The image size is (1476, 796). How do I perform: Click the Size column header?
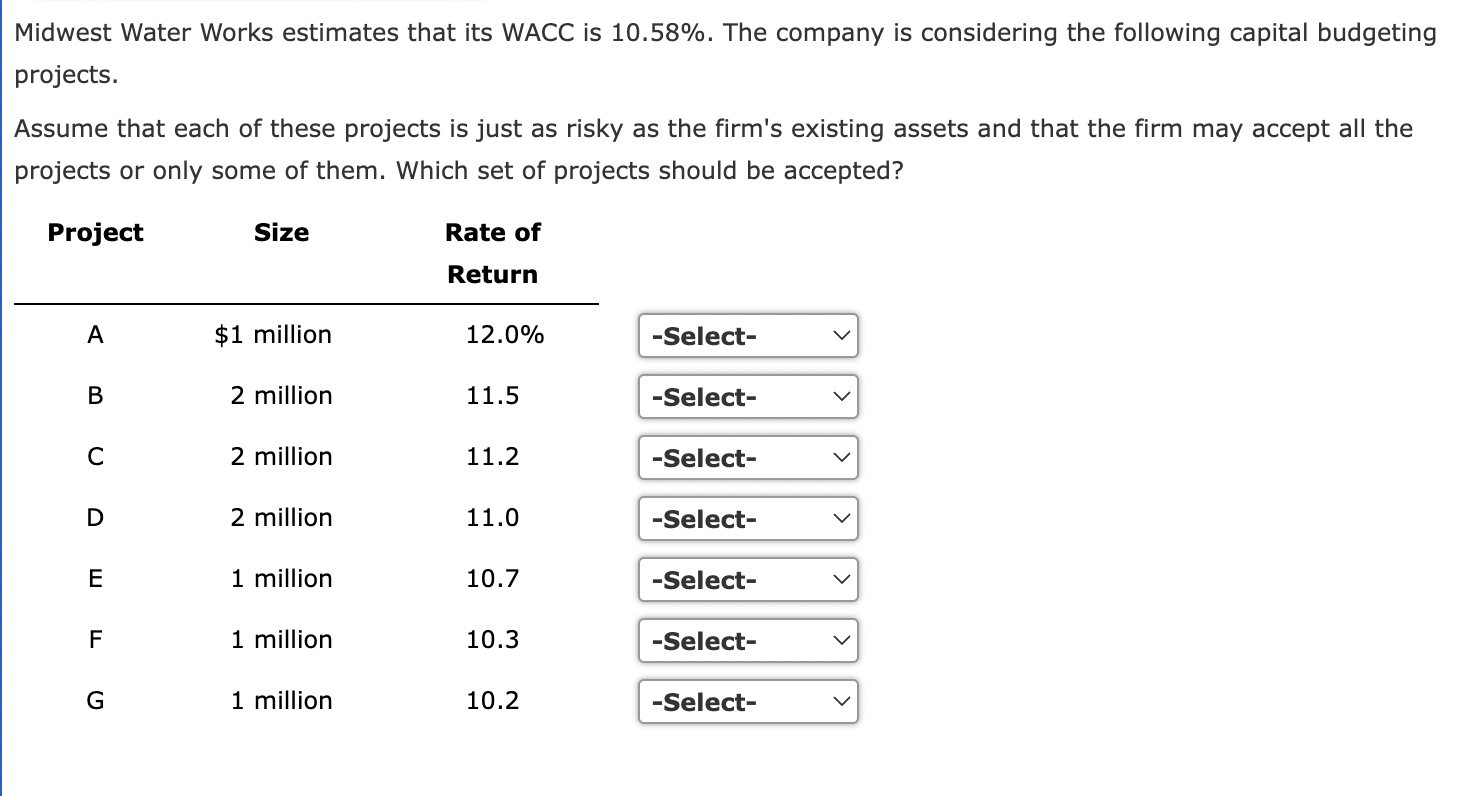[x=281, y=232]
